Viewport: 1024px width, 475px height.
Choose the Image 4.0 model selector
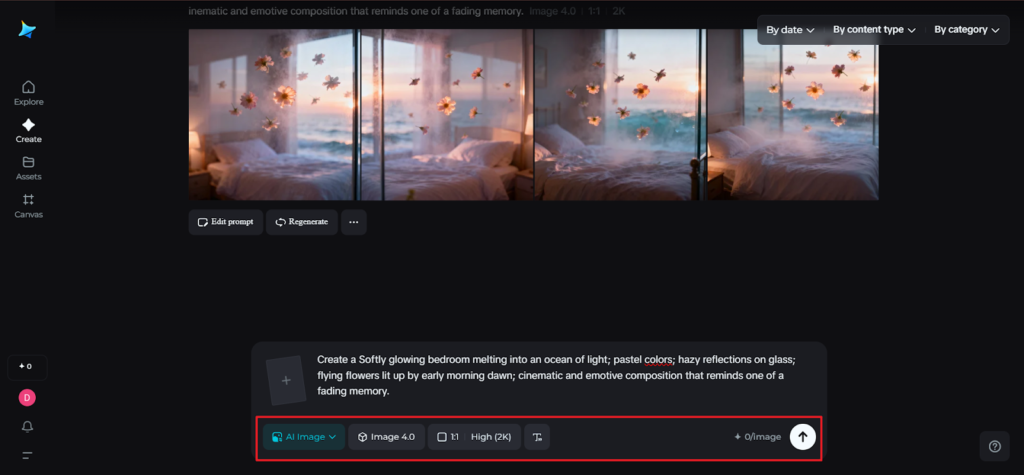click(x=386, y=437)
